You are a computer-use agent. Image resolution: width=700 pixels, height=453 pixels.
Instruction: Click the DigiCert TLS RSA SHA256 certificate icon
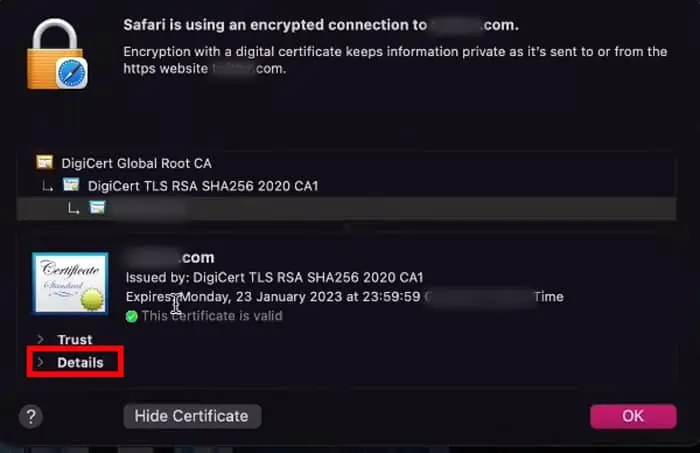coord(71,185)
